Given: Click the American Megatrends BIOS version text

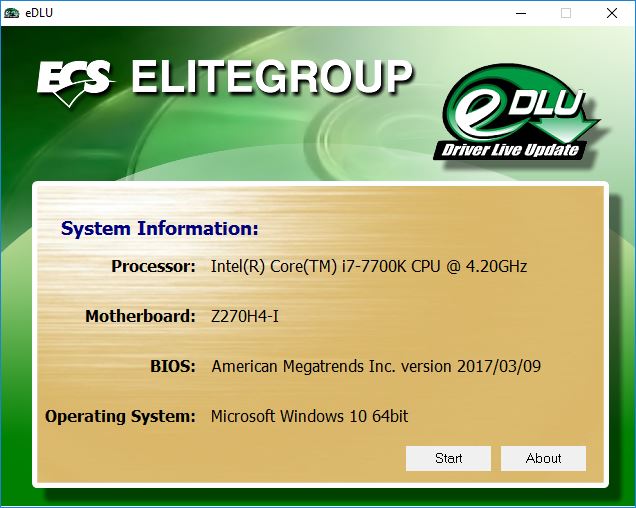Looking at the screenshot, I should (376, 366).
